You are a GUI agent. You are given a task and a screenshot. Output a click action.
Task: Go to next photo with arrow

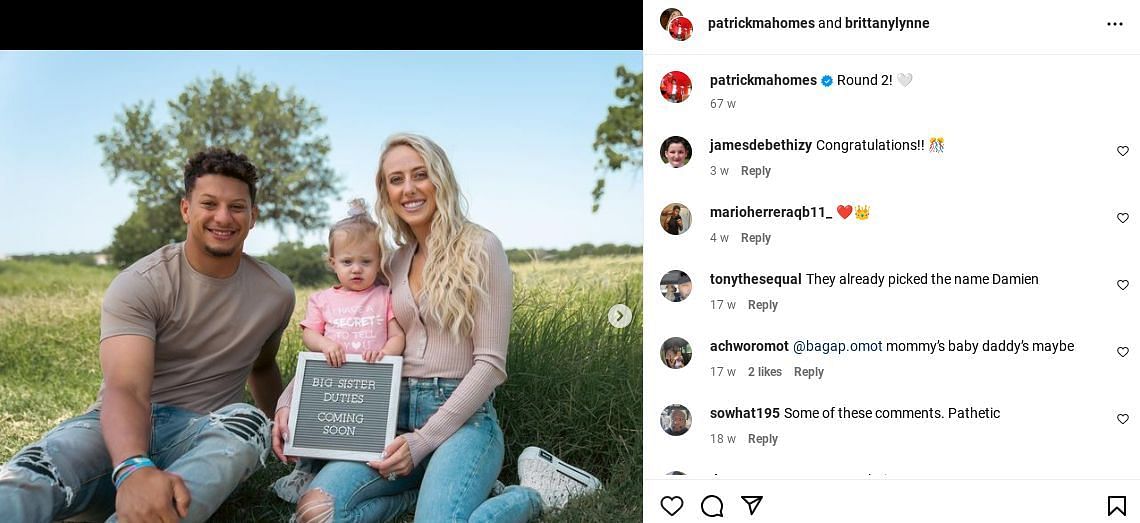(619, 316)
